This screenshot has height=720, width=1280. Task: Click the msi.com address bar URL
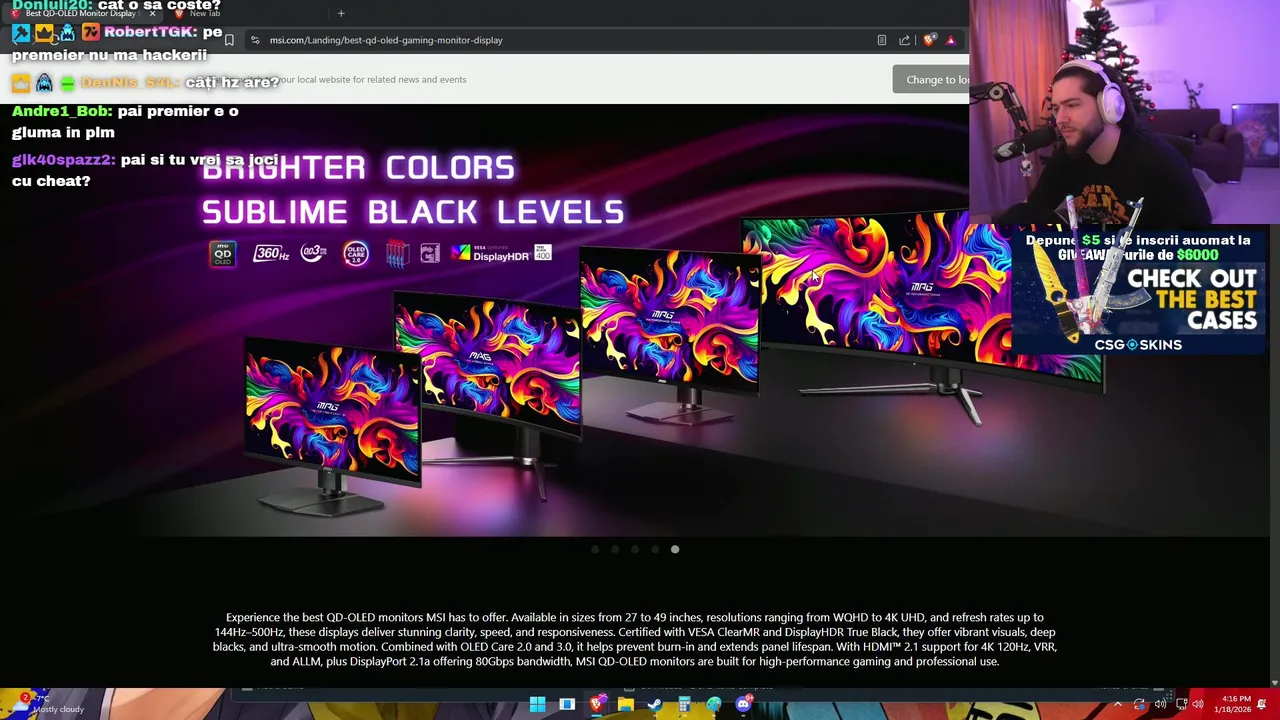[386, 40]
